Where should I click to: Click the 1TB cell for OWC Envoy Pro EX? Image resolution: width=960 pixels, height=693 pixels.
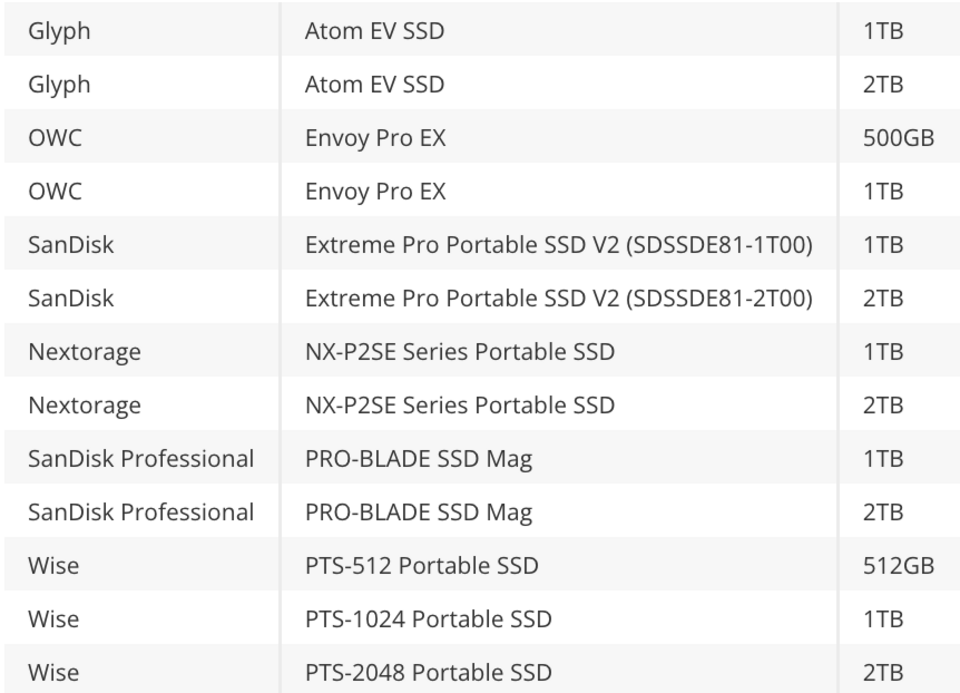[883, 191]
